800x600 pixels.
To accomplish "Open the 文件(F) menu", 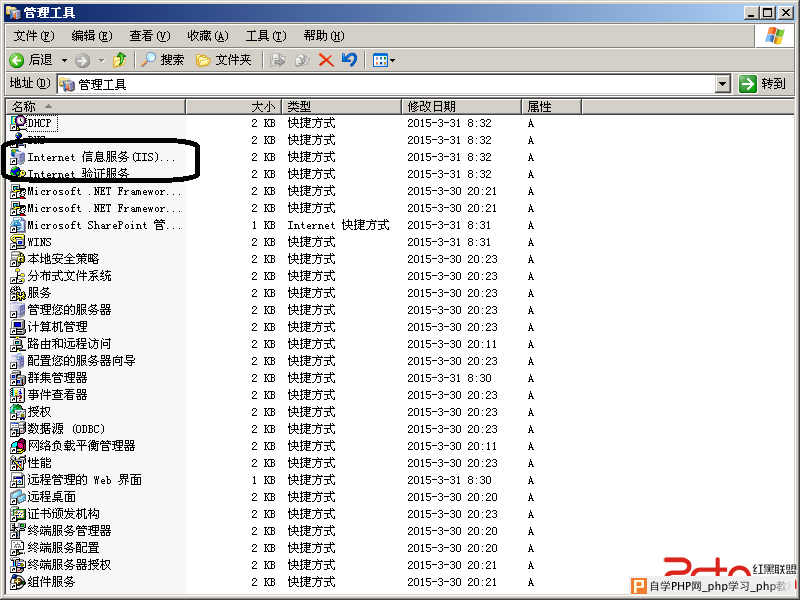I will (34, 36).
